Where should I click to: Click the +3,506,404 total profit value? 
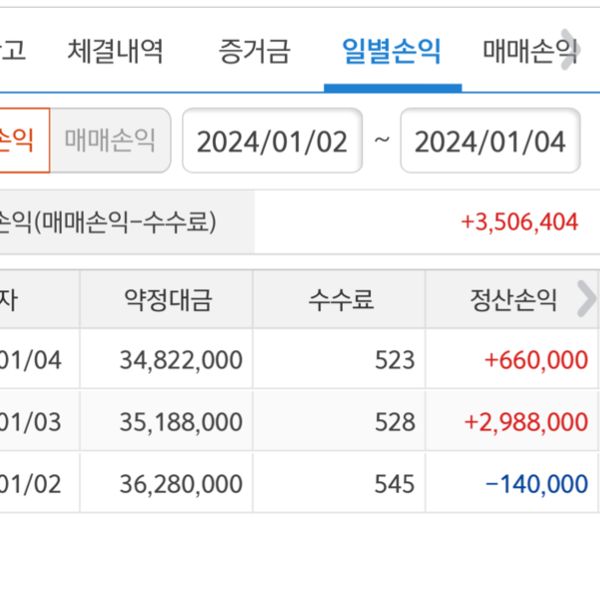(x=519, y=222)
